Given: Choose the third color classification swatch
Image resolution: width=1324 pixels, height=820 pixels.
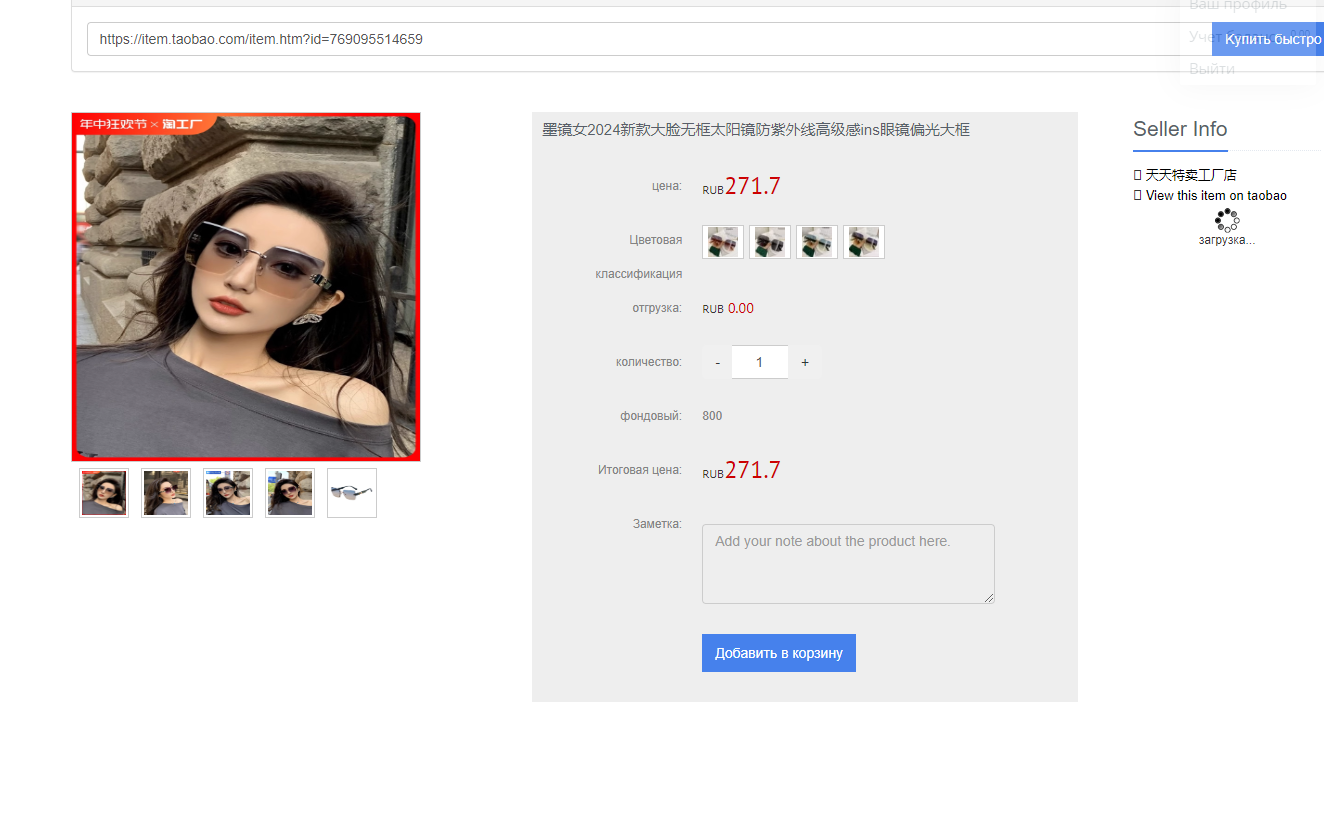Looking at the screenshot, I should 817,242.
